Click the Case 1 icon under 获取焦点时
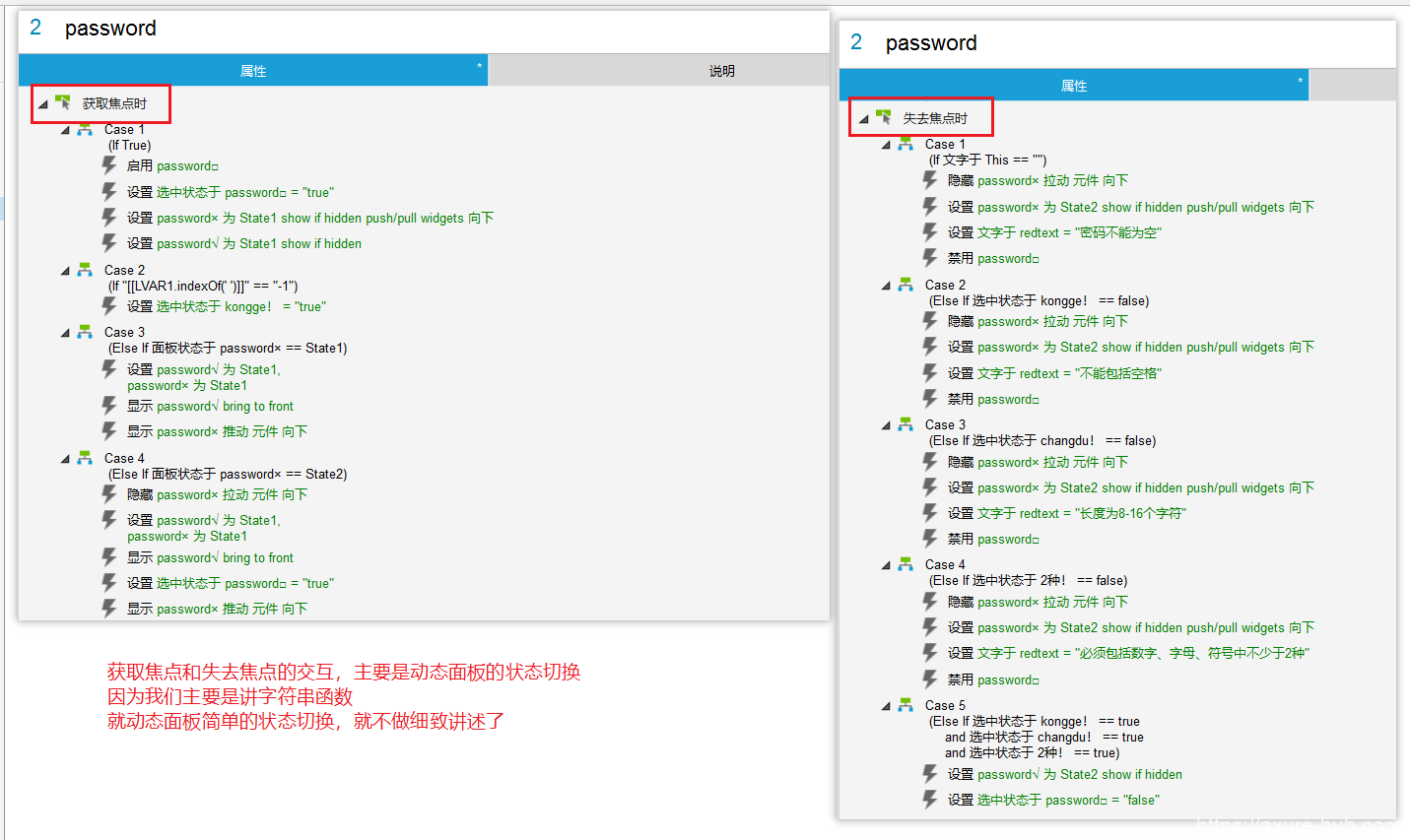 [x=86, y=129]
